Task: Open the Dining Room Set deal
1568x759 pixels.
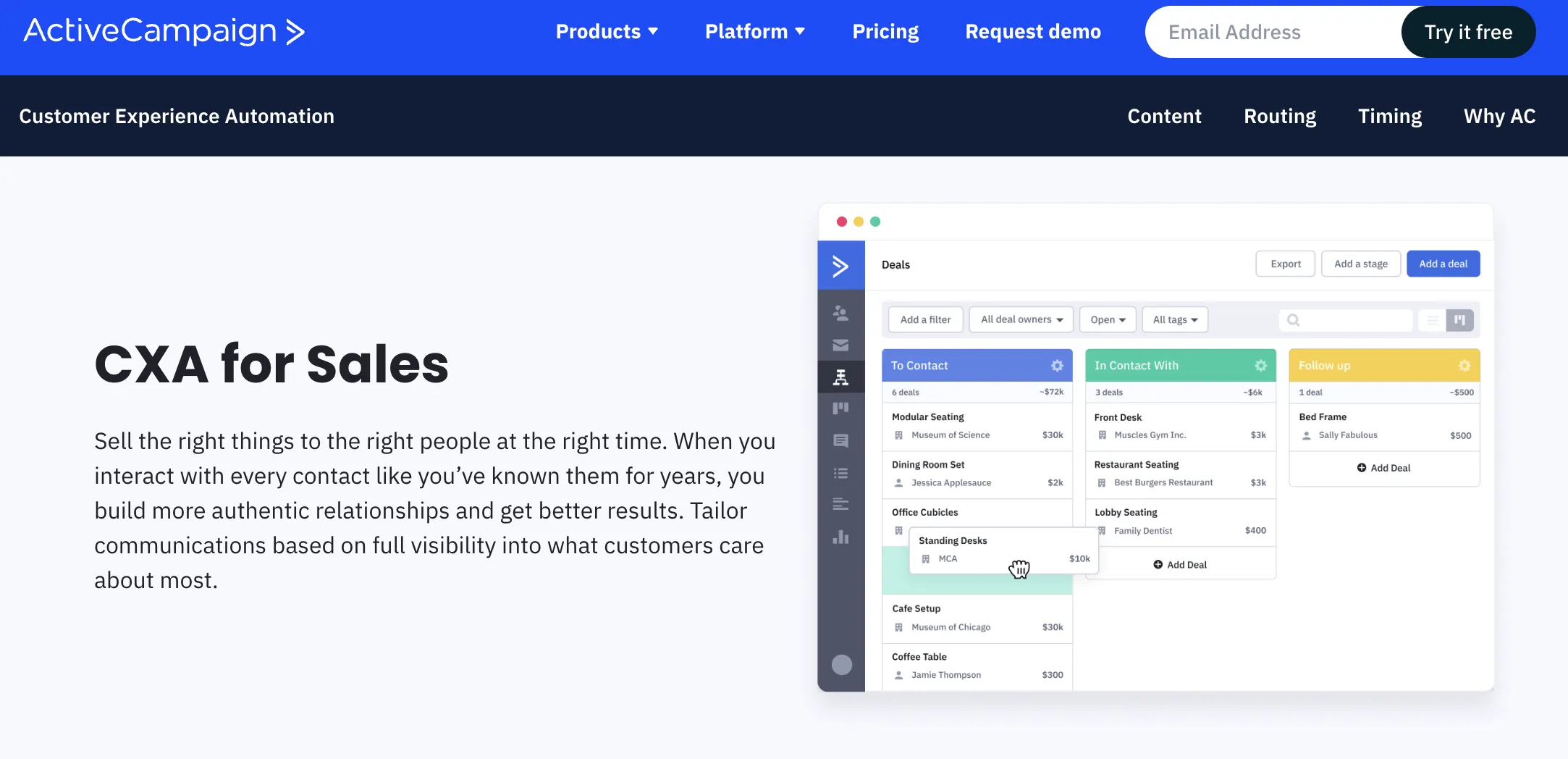Action: pyautogui.click(x=977, y=474)
